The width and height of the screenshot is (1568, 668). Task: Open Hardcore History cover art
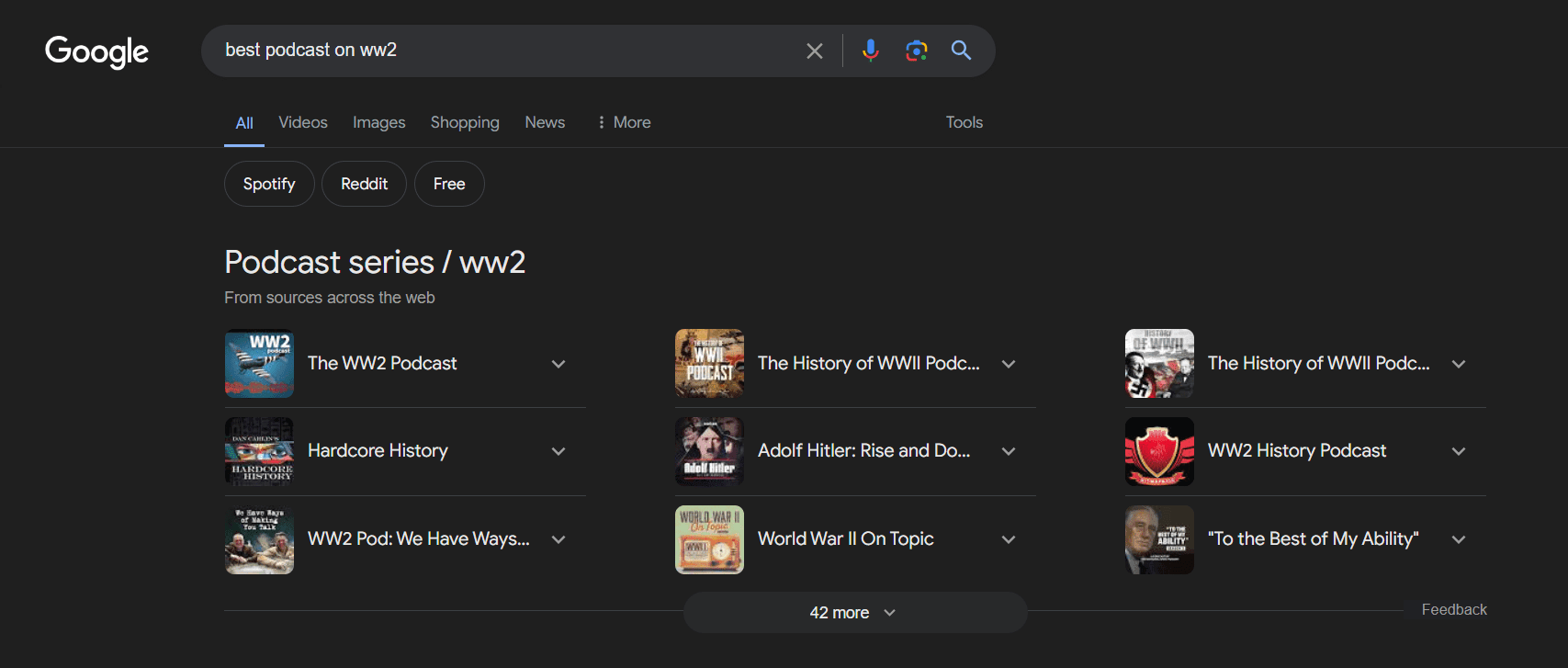[259, 451]
